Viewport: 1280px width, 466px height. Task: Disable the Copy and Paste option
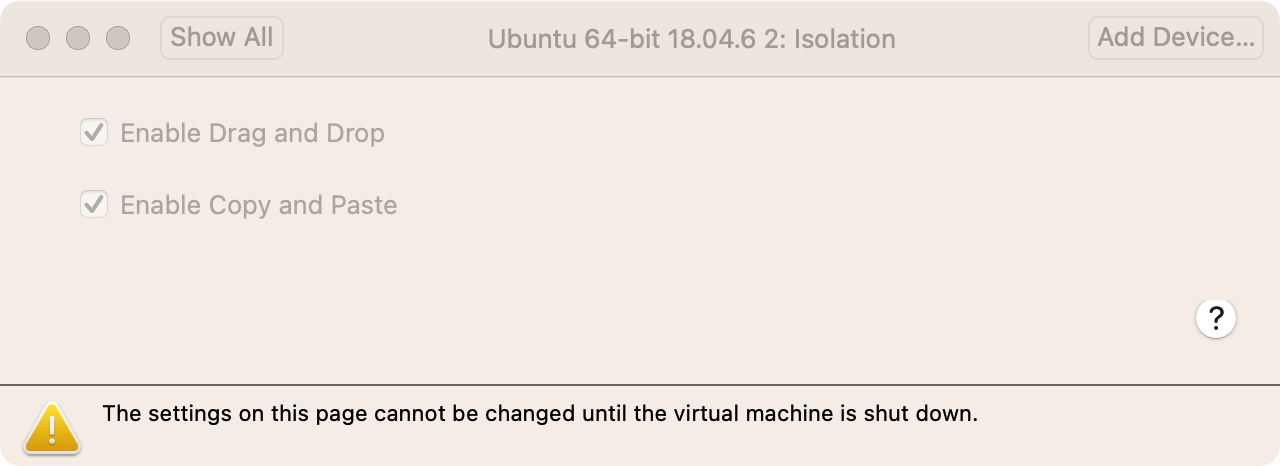click(x=94, y=204)
